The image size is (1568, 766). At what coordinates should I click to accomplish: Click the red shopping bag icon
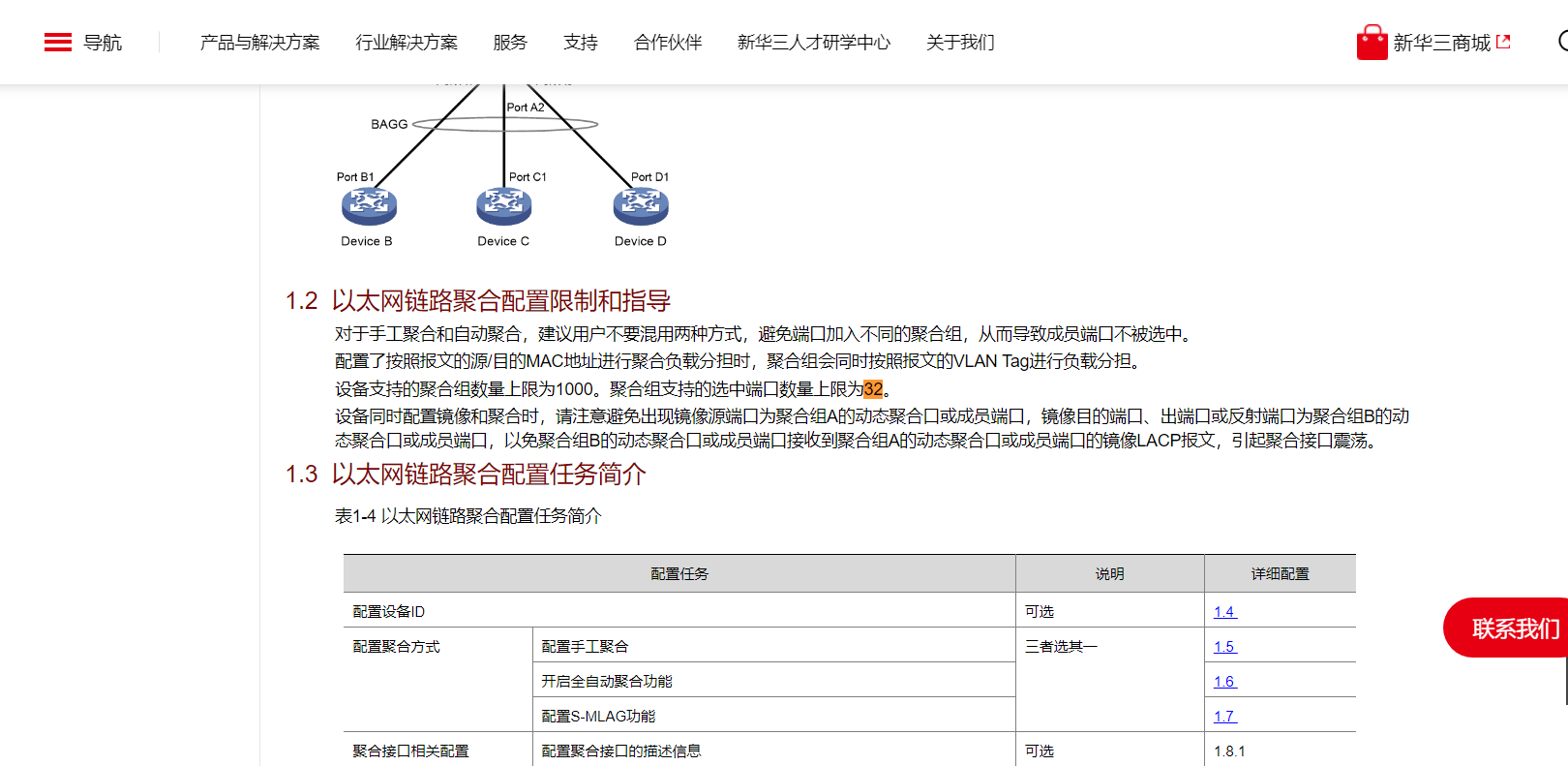(1372, 43)
